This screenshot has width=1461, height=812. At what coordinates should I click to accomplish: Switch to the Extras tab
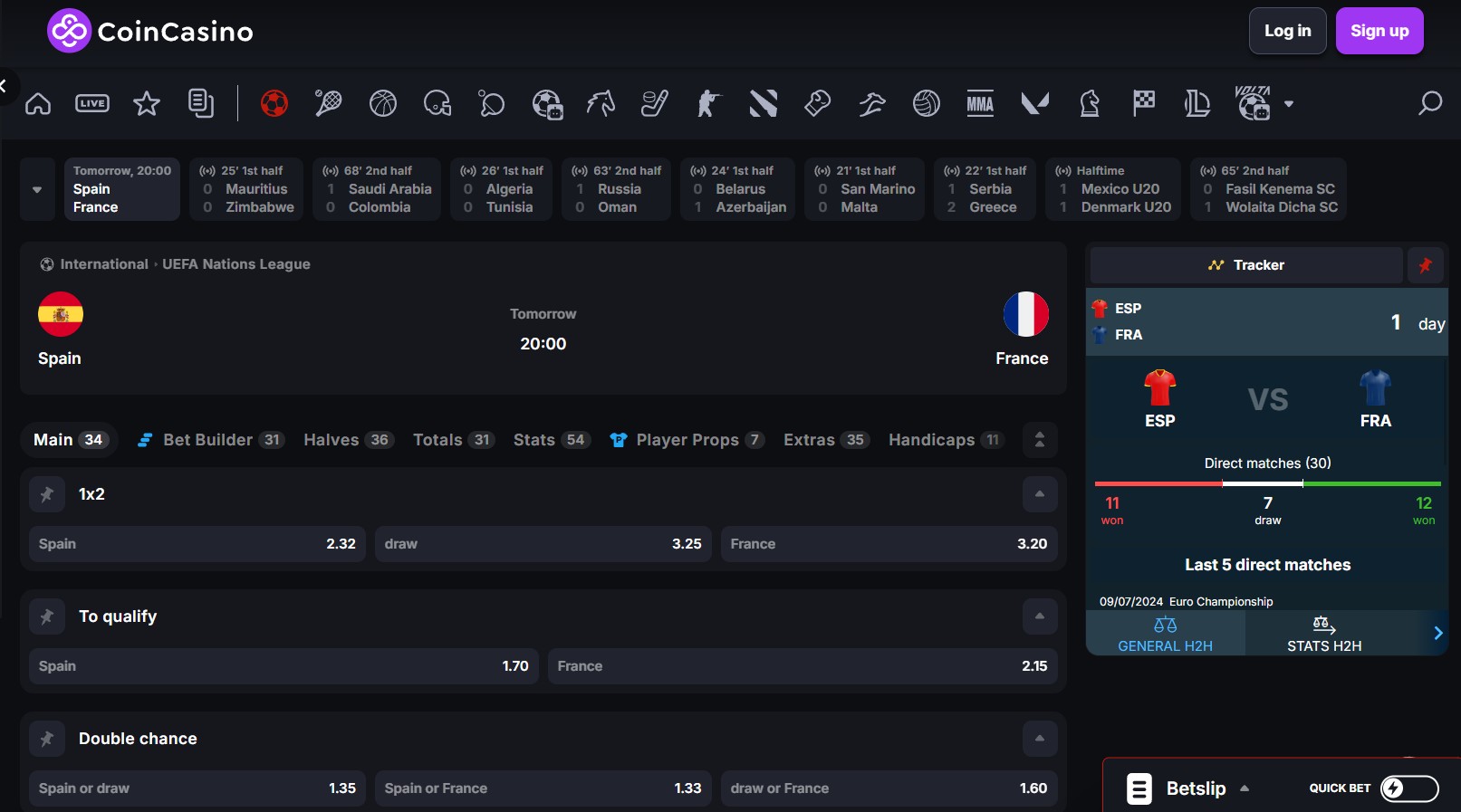click(x=826, y=440)
